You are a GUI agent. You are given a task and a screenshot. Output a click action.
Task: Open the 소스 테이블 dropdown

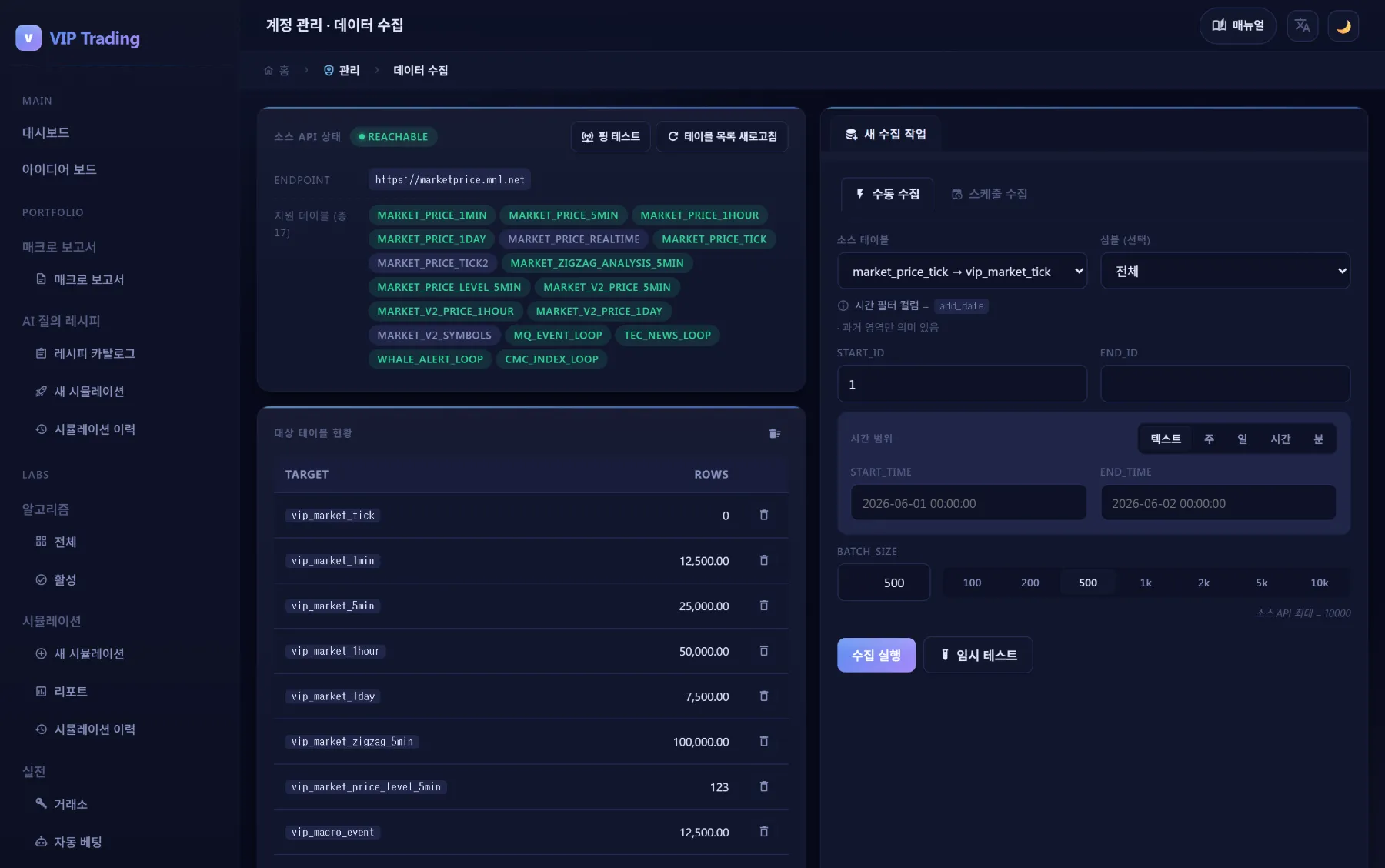962,272
